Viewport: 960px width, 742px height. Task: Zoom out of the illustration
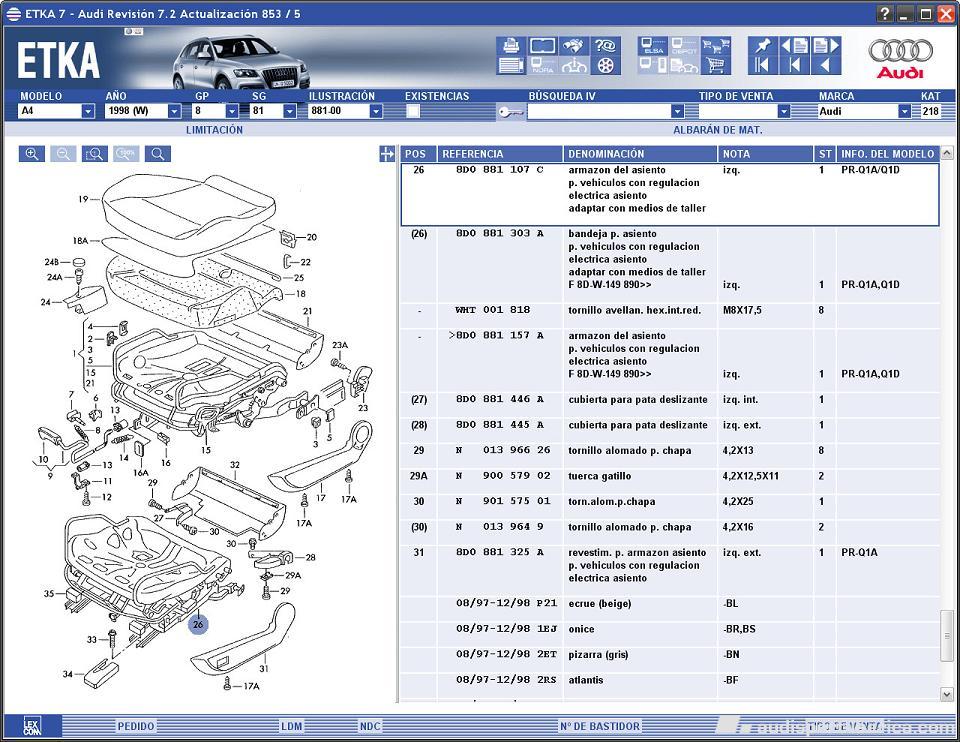click(63, 154)
